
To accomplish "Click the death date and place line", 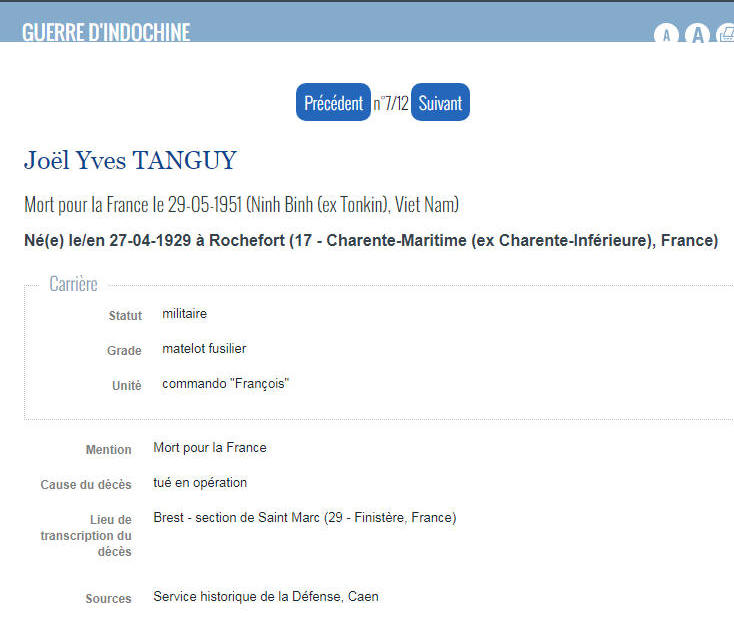I will tap(241, 205).
